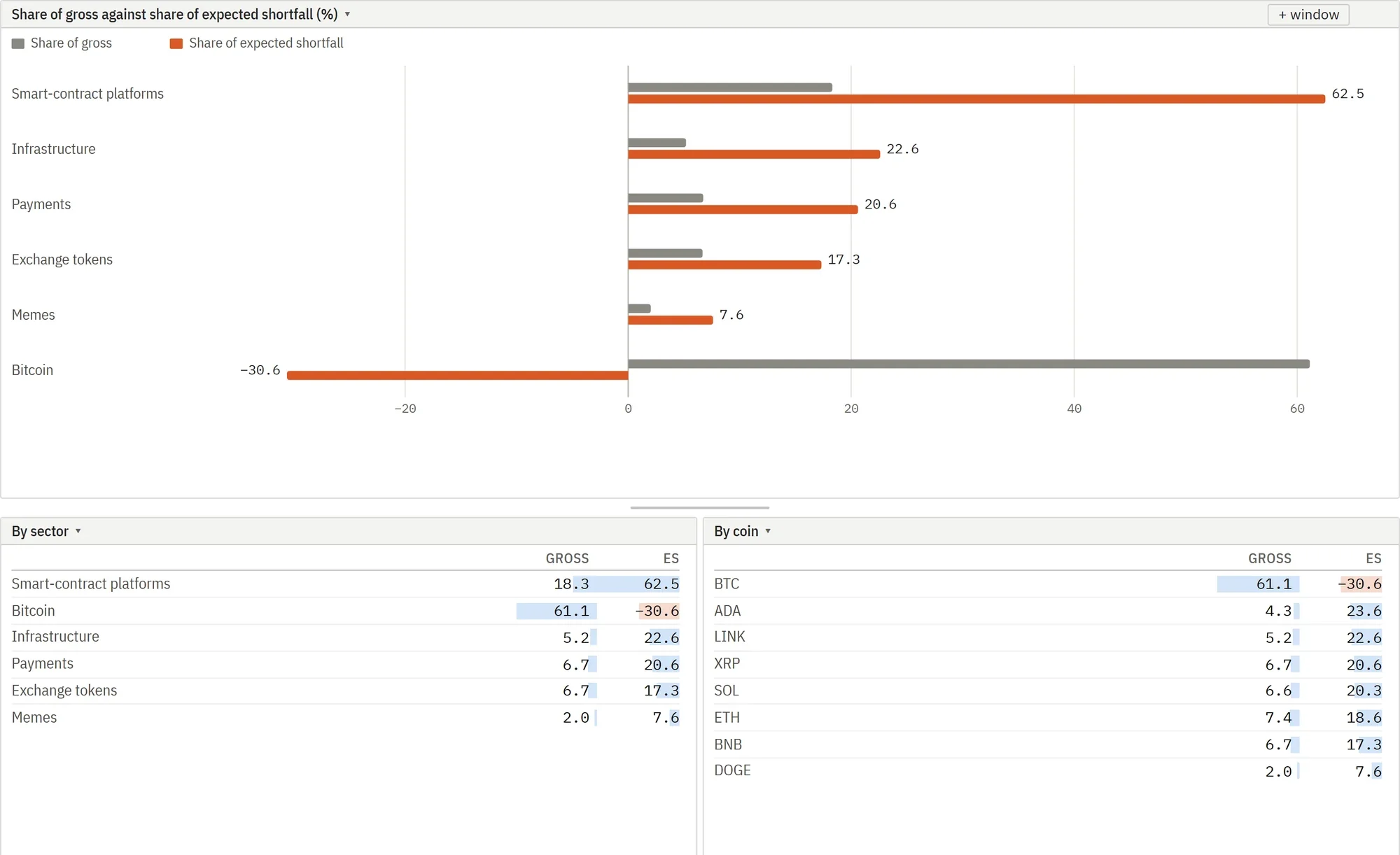Toggle the 'Share of expected shortfall' legend swatch
The width and height of the screenshot is (1400, 855).
[176, 43]
